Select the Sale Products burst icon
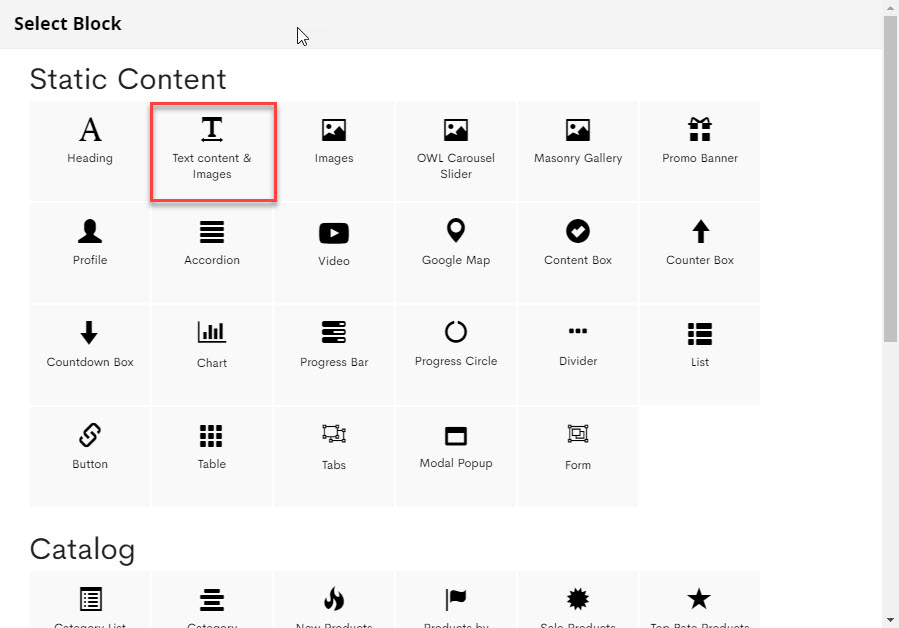Screen dimensions: 899x628 pyautogui.click(x=578, y=599)
